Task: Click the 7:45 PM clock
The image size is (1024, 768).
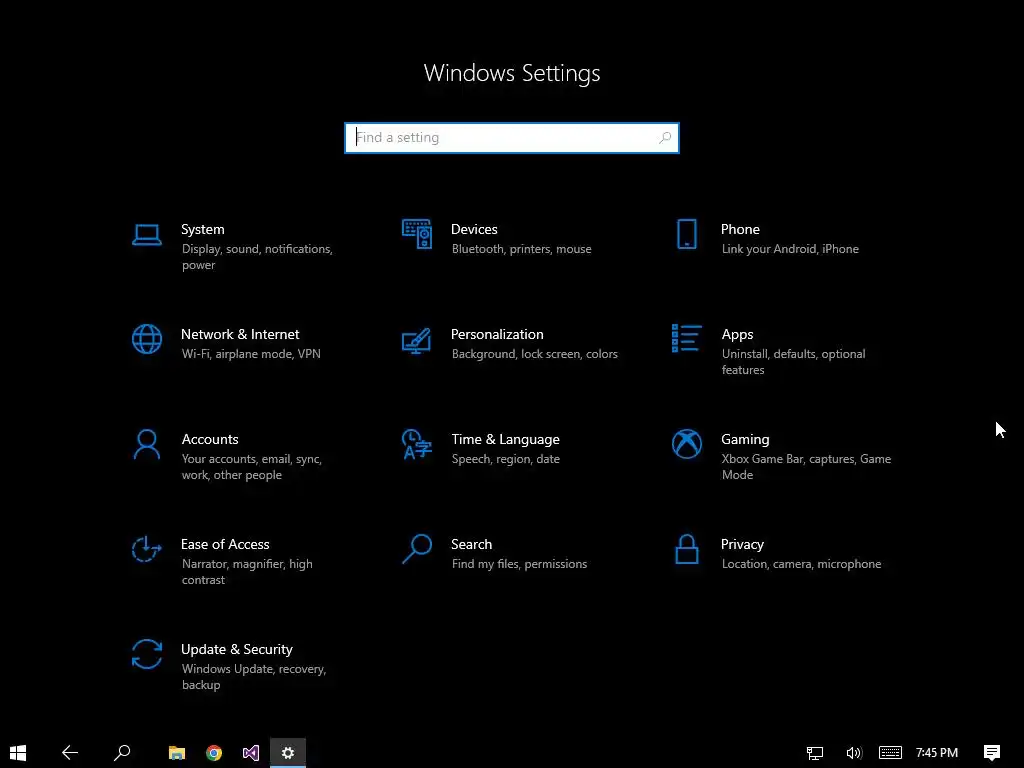Action: pyautogui.click(x=936, y=753)
